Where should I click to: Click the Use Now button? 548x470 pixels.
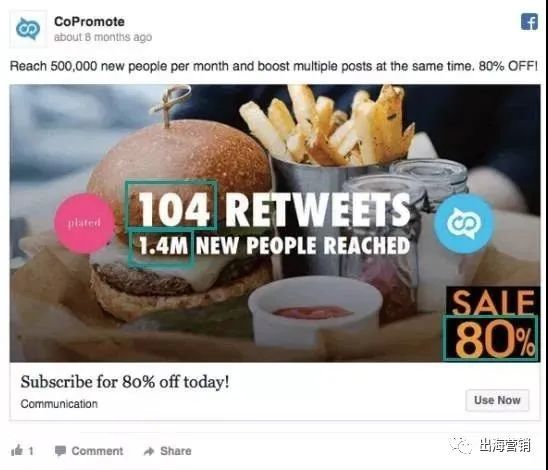pyautogui.click(x=497, y=400)
